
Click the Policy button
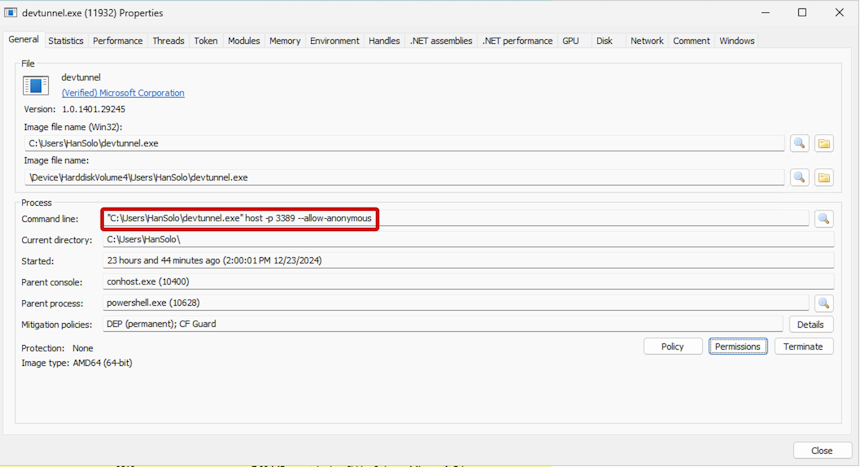click(672, 346)
